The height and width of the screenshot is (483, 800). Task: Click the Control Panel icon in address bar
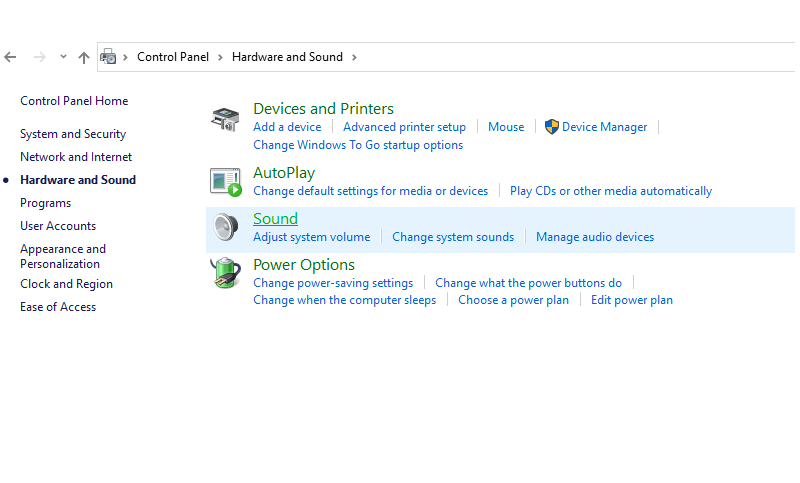click(x=108, y=57)
